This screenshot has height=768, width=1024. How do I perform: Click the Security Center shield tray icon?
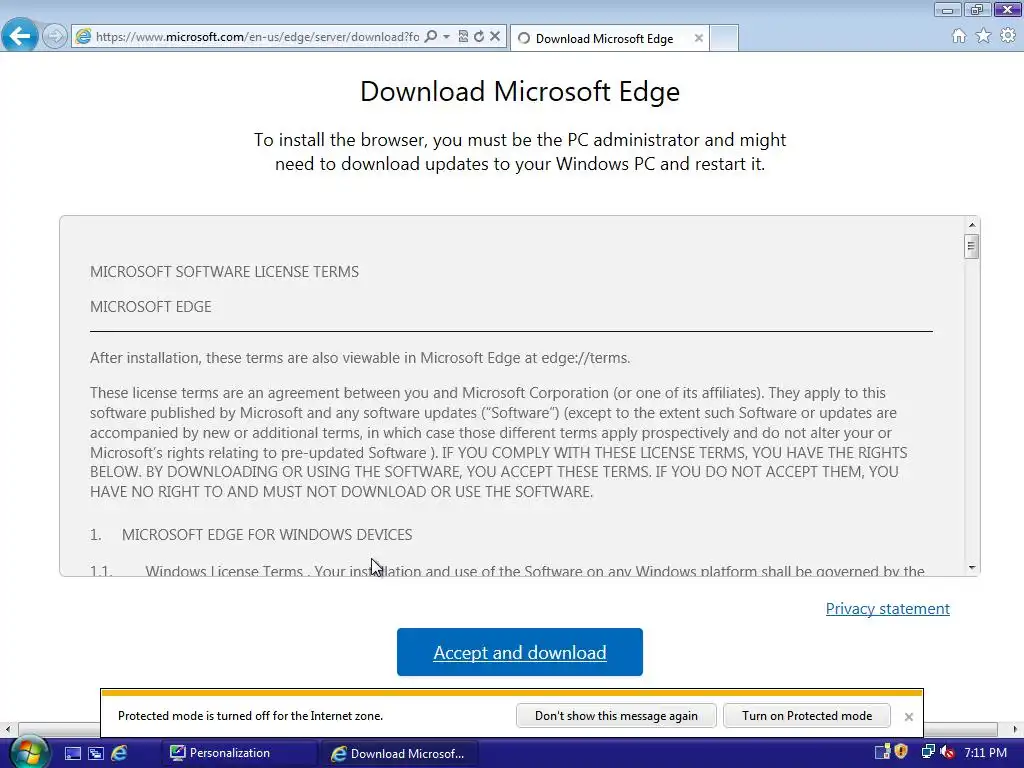(901, 752)
